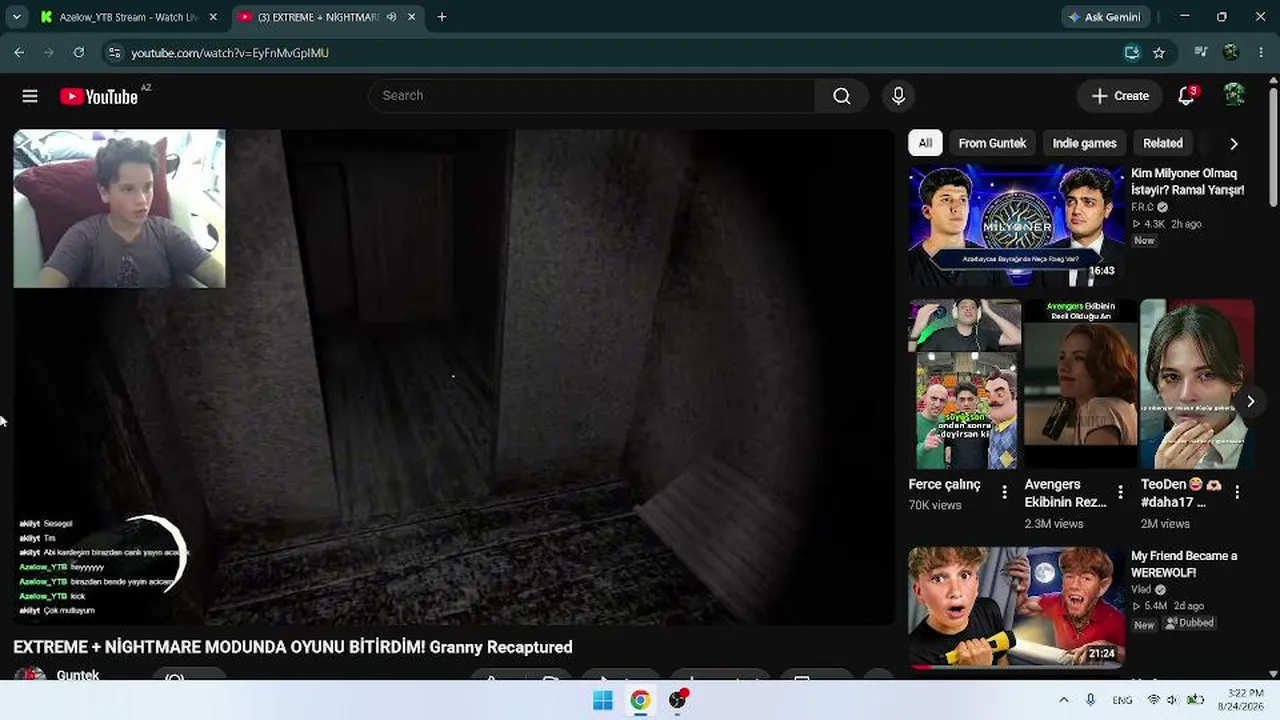Go to YouTube home via logo
Screen dimensions: 1280x720
pyautogui.click(x=99, y=96)
